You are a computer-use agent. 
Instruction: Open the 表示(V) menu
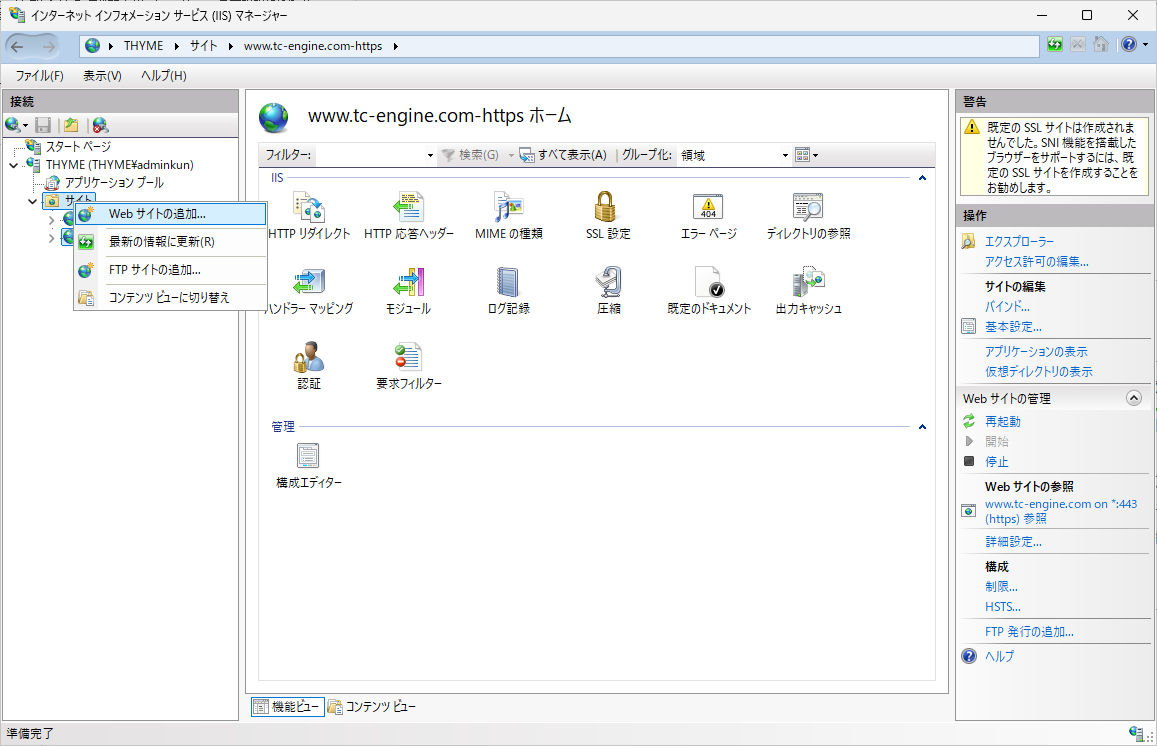pos(102,76)
